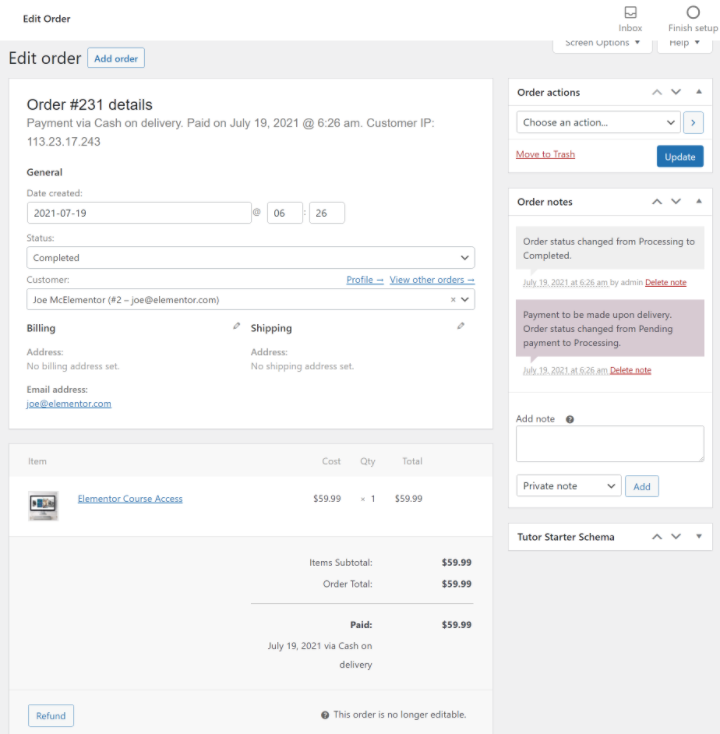The width and height of the screenshot is (720, 734).
Task: Open Choose an action dropdown
Action: pos(598,122)
